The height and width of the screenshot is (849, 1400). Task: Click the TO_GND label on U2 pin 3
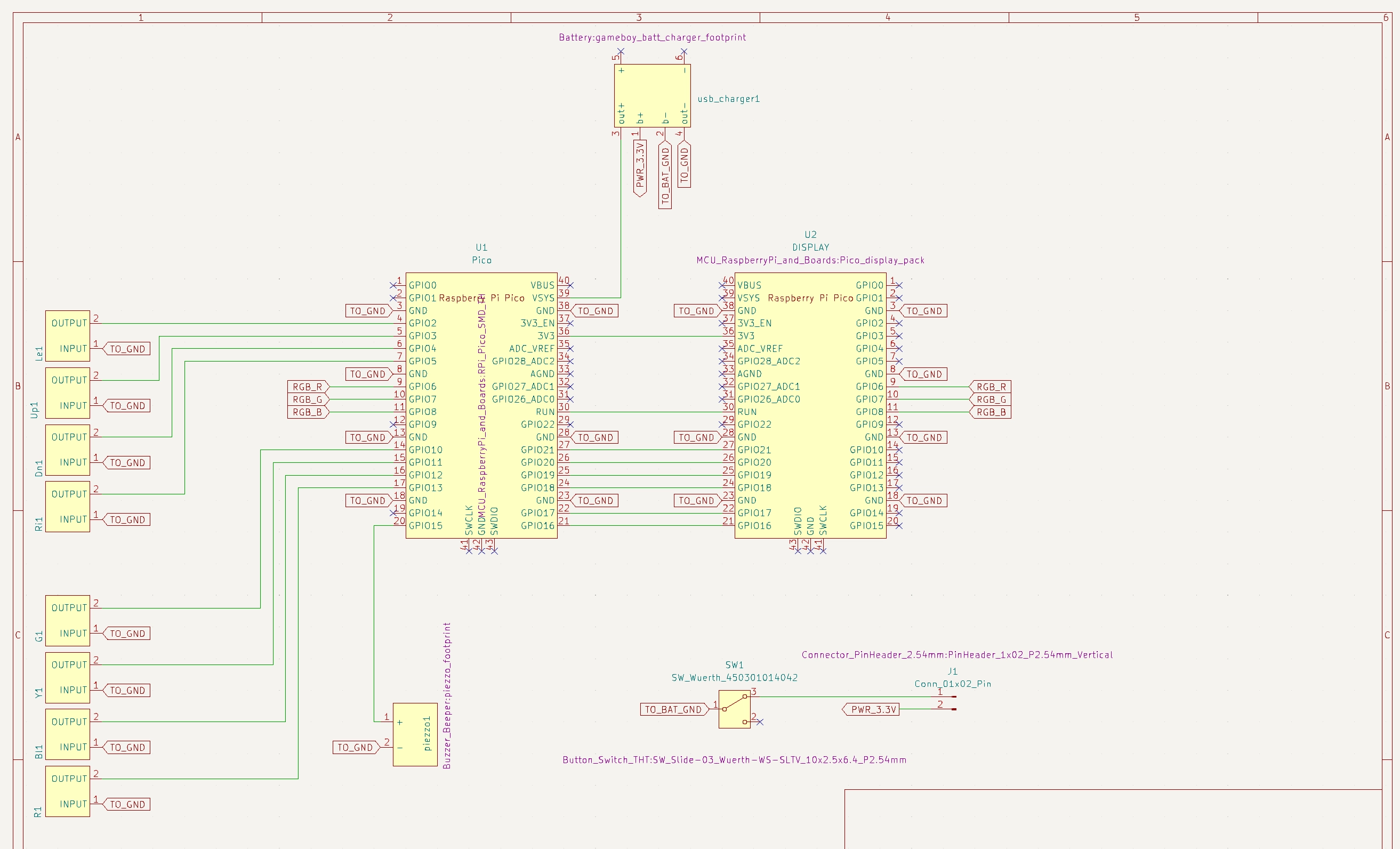pos(923,311)
